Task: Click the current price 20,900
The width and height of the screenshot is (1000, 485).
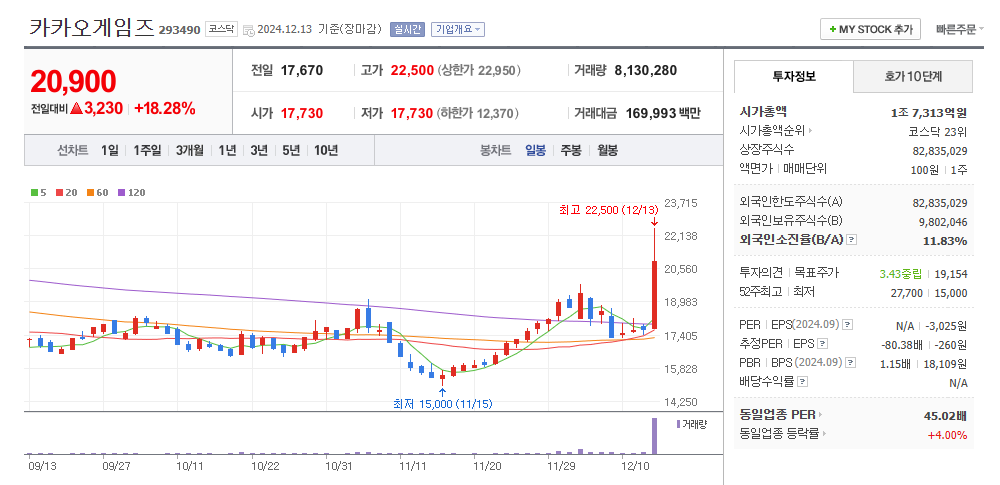Action: pos(73,81)
